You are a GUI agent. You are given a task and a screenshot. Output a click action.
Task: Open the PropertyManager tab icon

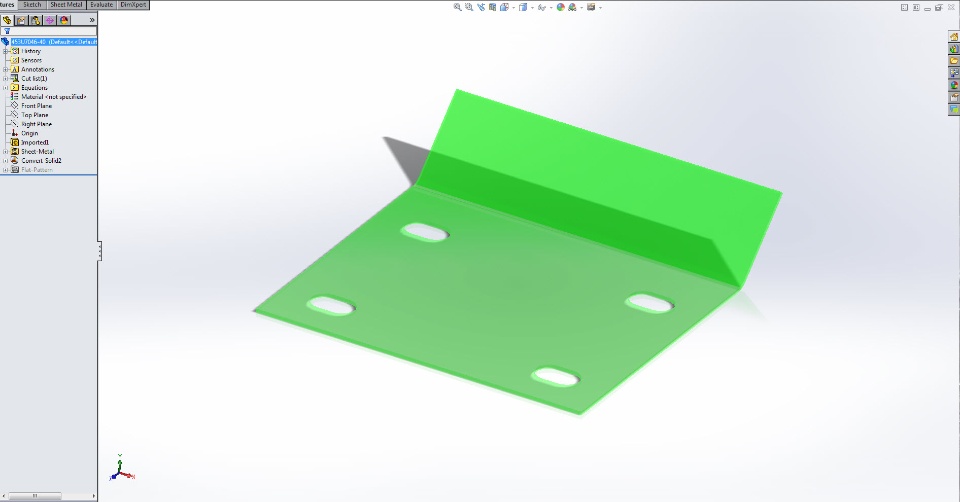click(x=21, y=20)
